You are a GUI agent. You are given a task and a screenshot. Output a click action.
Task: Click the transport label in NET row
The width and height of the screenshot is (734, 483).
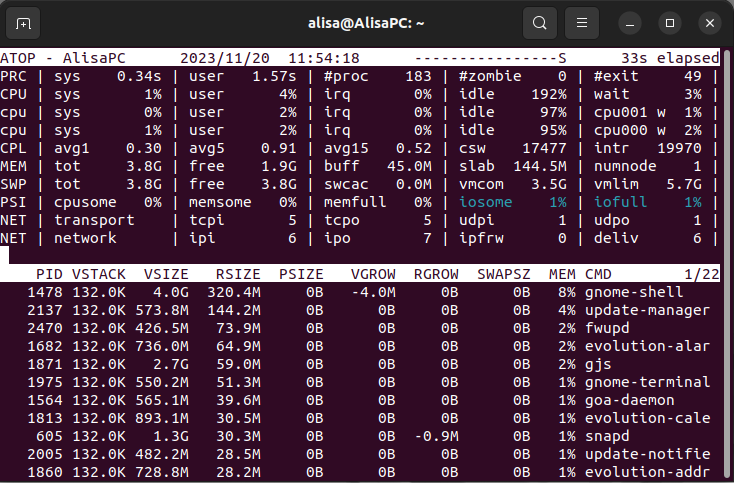(94, 220)
